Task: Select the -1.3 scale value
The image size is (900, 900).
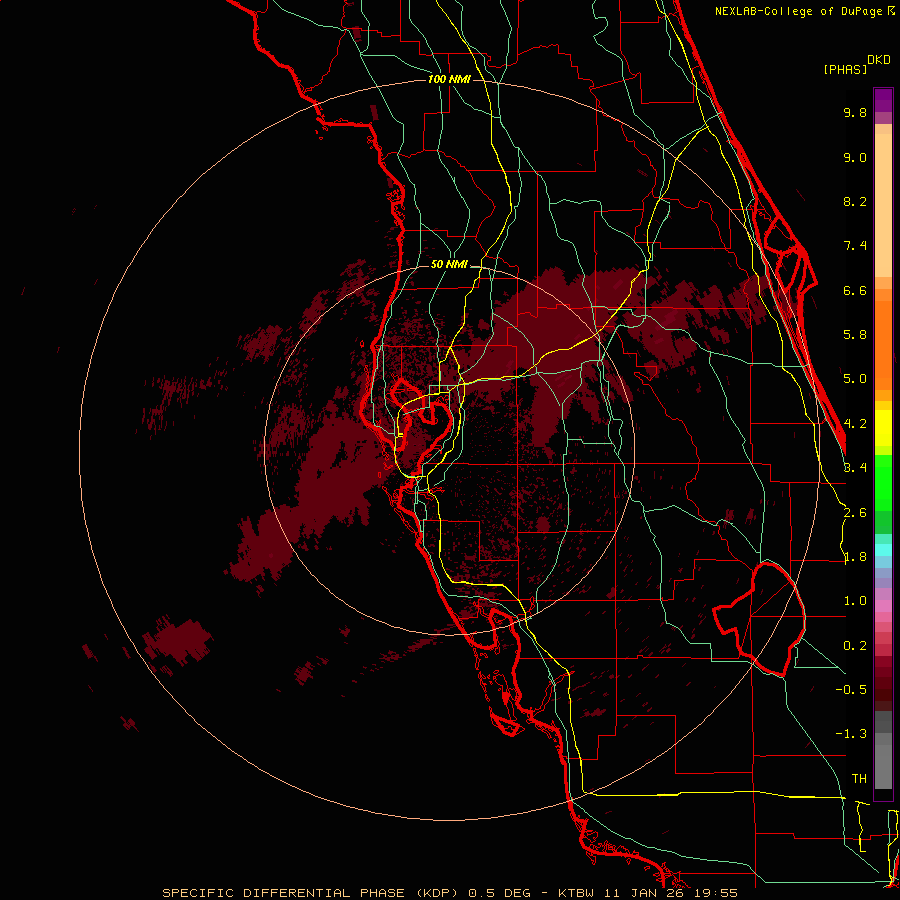Action: 851,734
